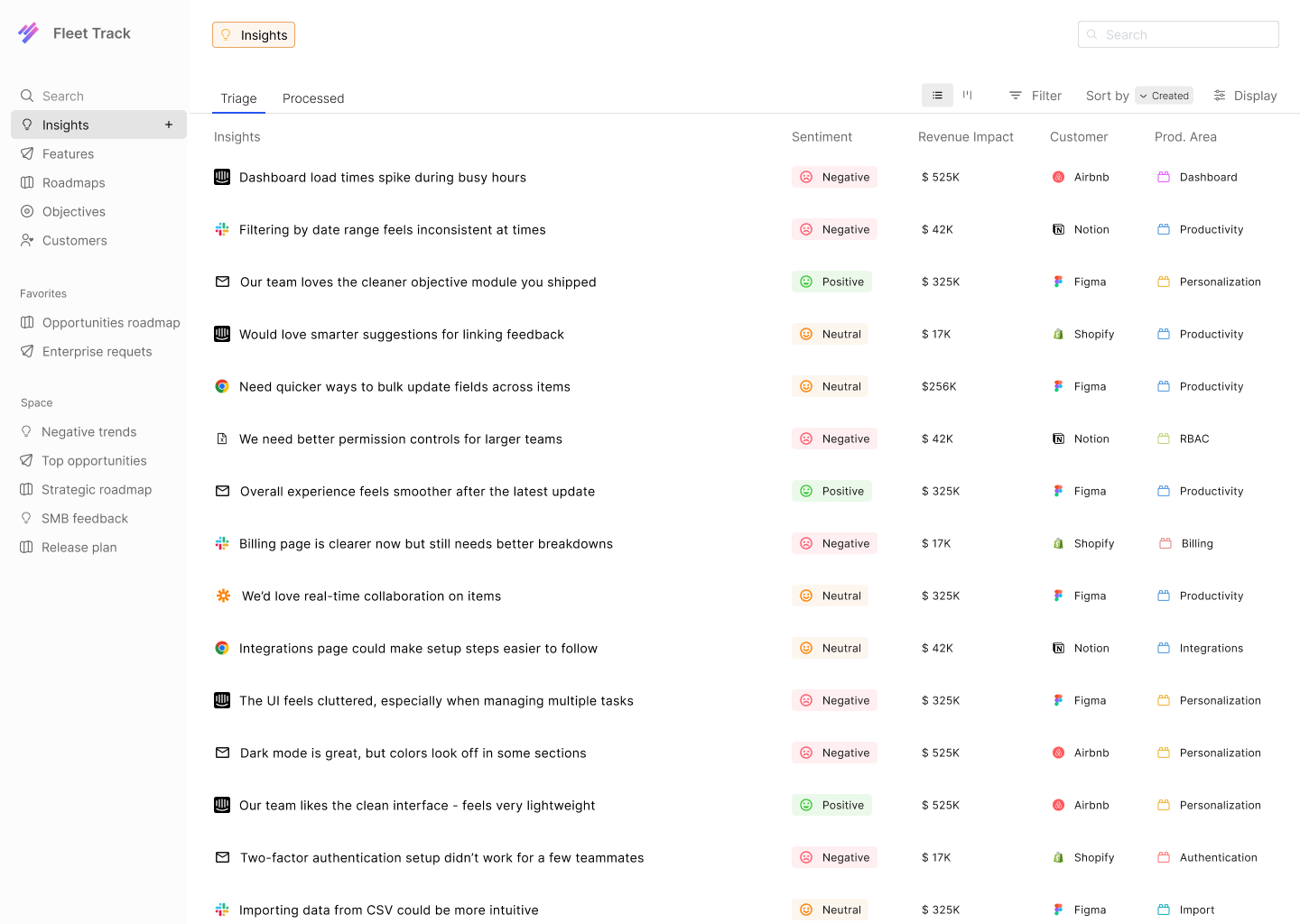Switch to the Processed tab
1300x924 pixels.
313,98
